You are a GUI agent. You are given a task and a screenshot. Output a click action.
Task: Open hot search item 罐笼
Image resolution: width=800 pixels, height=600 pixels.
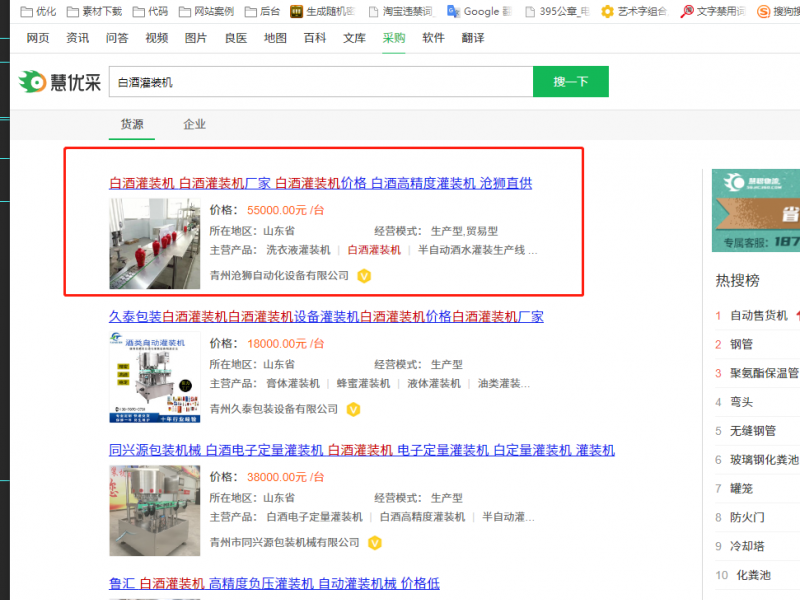(x=741, y=489)
